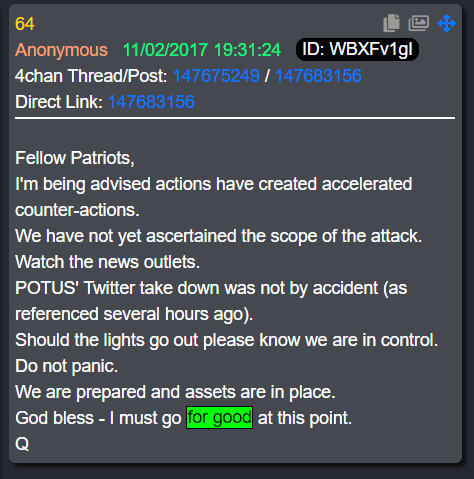Click the blue four-arrow move icon

point(447,23)
